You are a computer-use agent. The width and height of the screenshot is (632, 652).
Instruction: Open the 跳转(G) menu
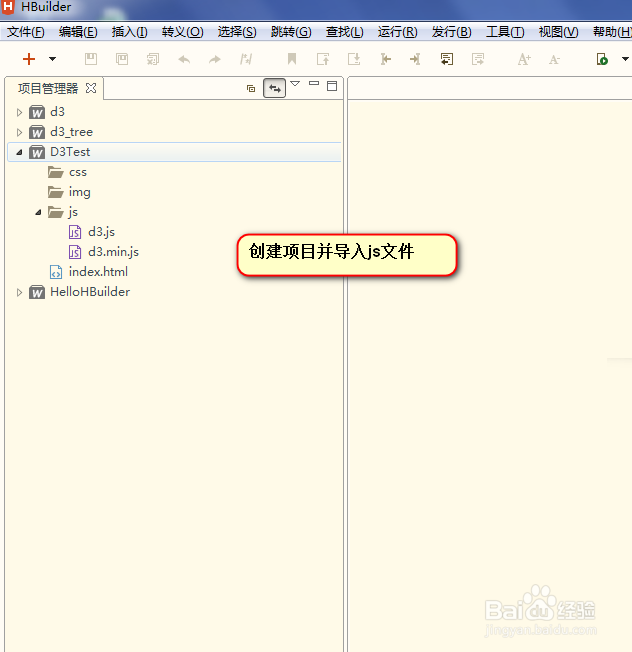[x=291, y=32]
